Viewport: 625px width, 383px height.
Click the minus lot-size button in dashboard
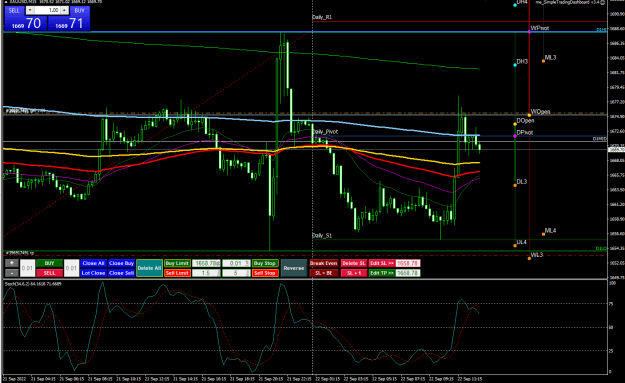(x=12, y=273)
